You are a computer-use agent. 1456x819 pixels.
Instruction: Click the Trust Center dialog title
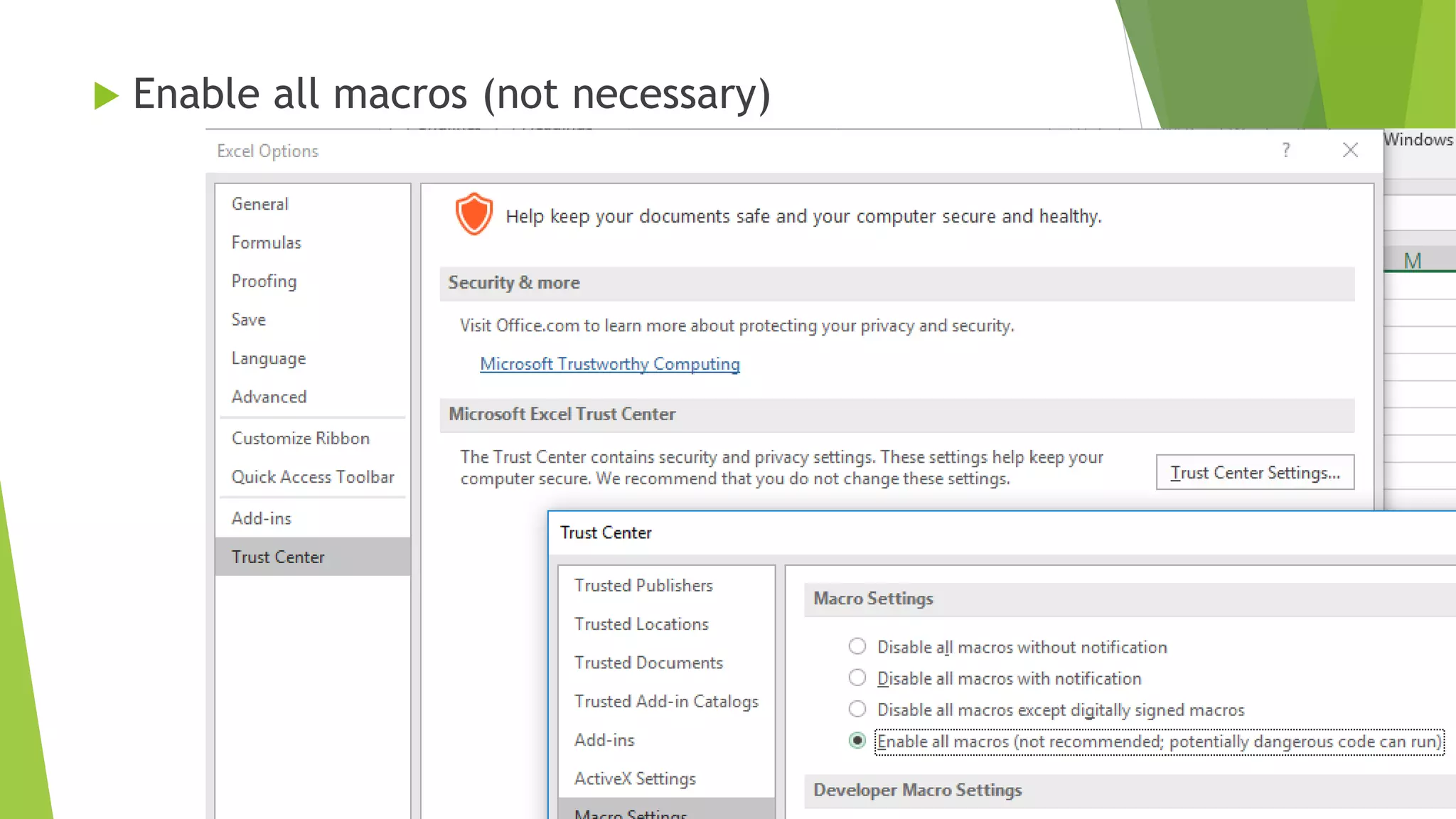(606, 532)
